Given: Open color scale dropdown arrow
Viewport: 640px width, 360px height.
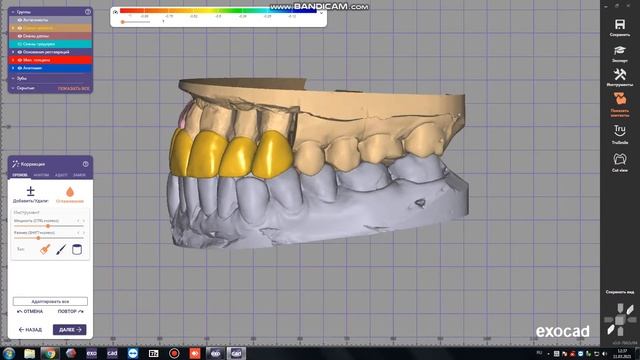Looking at the screenshot, I should [322, 13].
